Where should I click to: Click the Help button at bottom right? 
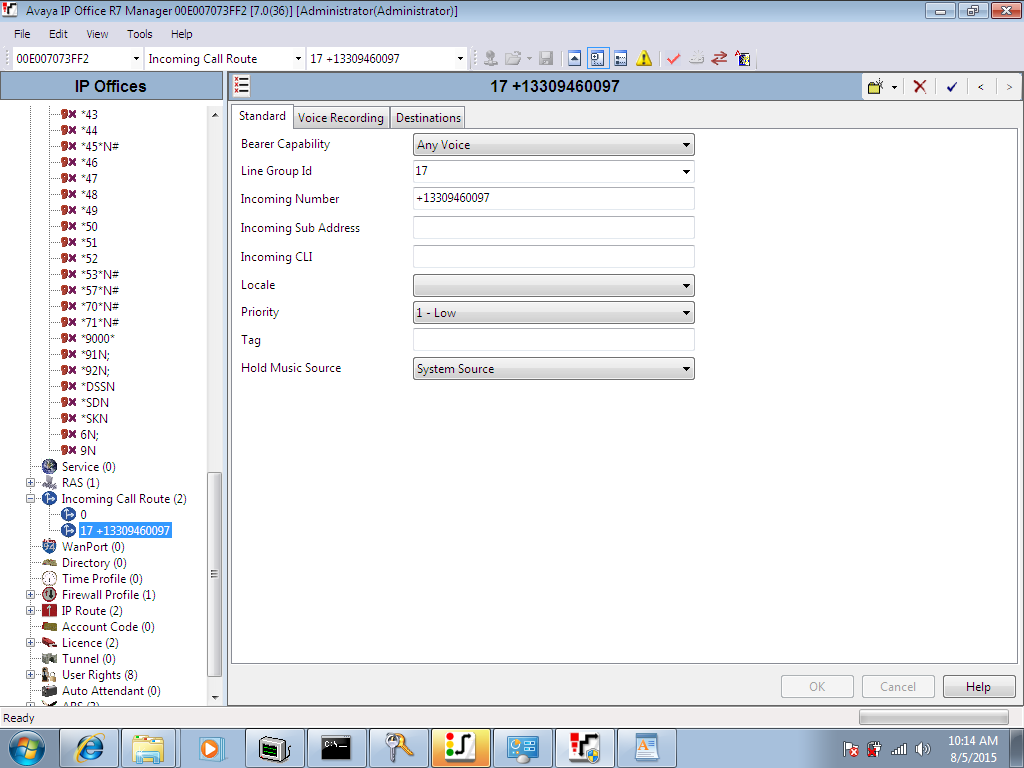[x=978, y=686]
